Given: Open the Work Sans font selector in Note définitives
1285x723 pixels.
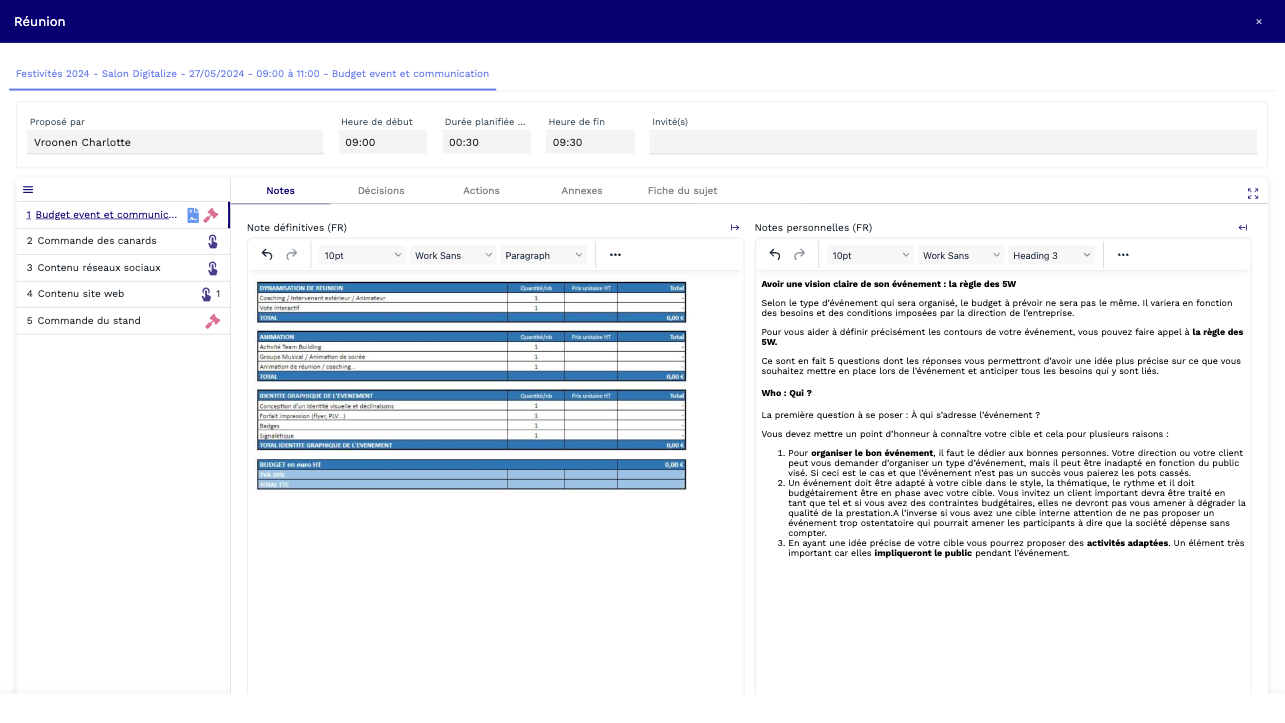Looking at the screenshot, I should (x=453, y=254).
